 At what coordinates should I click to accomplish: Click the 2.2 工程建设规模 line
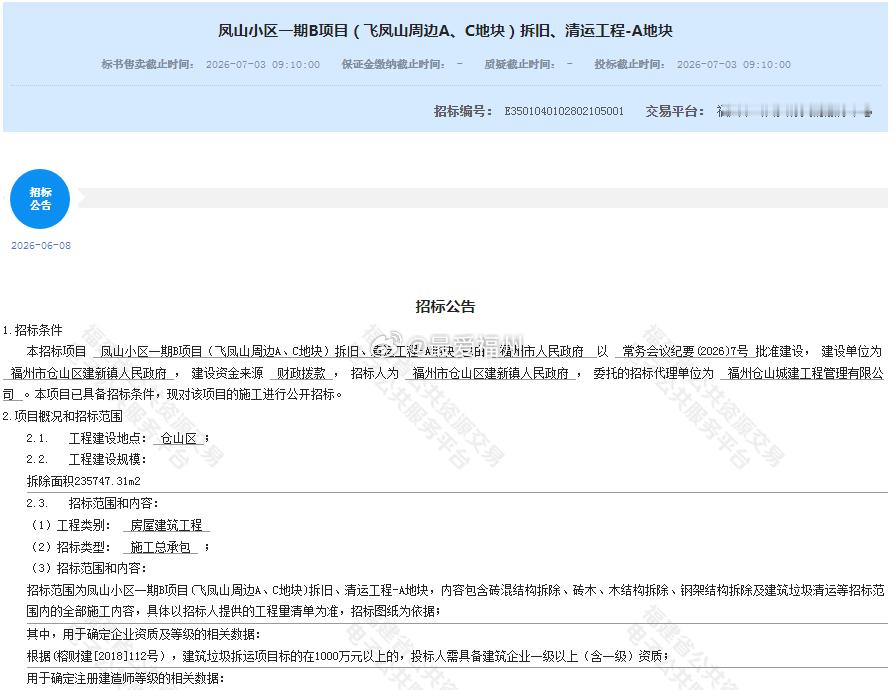(x=86, y=460)
